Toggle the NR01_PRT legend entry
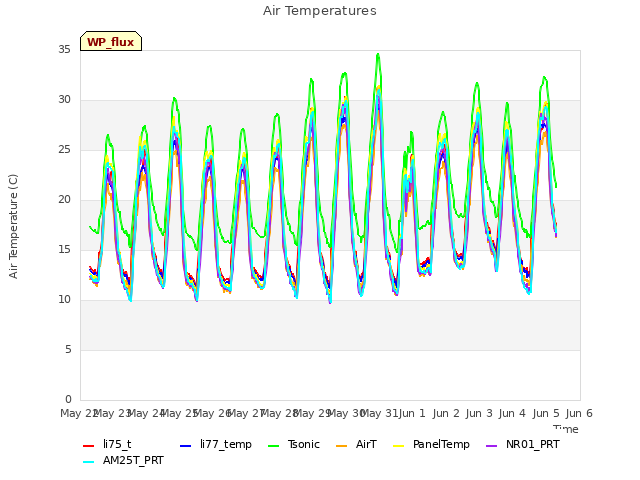640x480 pixels. (x=523, y=444)
